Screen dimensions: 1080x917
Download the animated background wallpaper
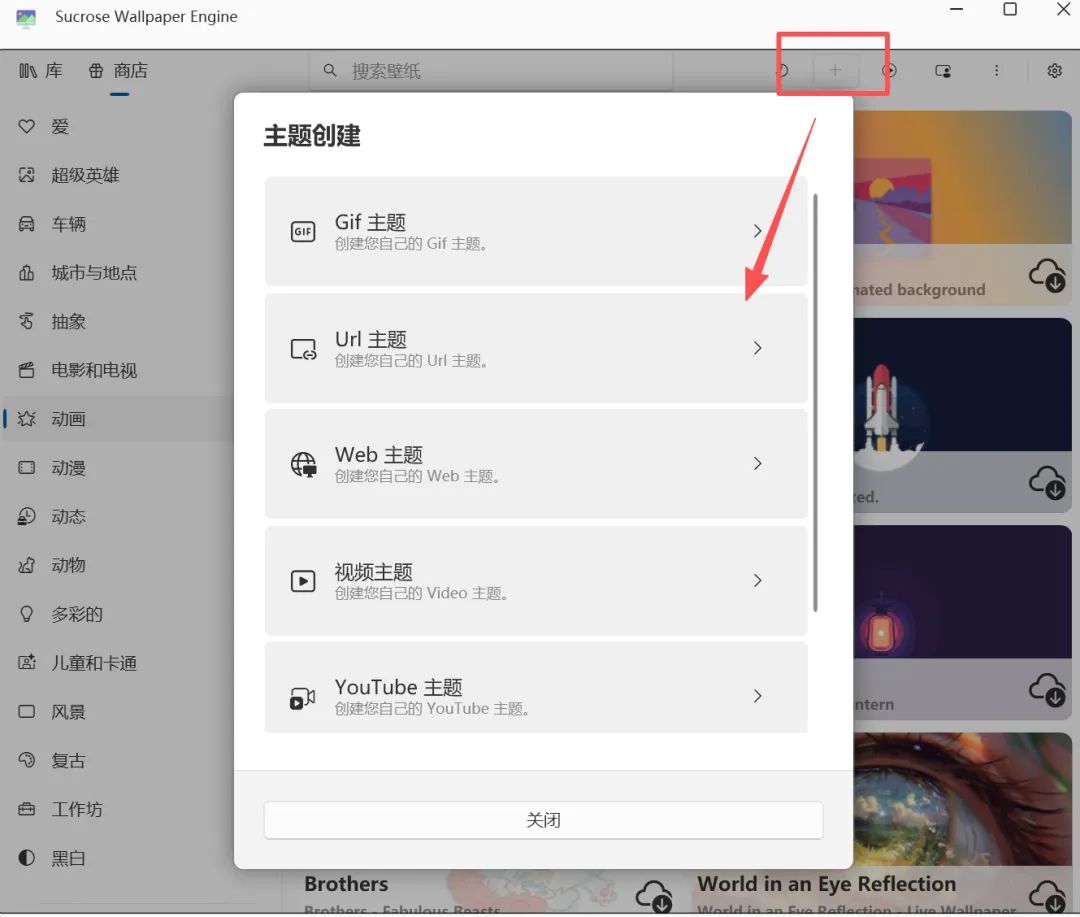[1048, 276]
